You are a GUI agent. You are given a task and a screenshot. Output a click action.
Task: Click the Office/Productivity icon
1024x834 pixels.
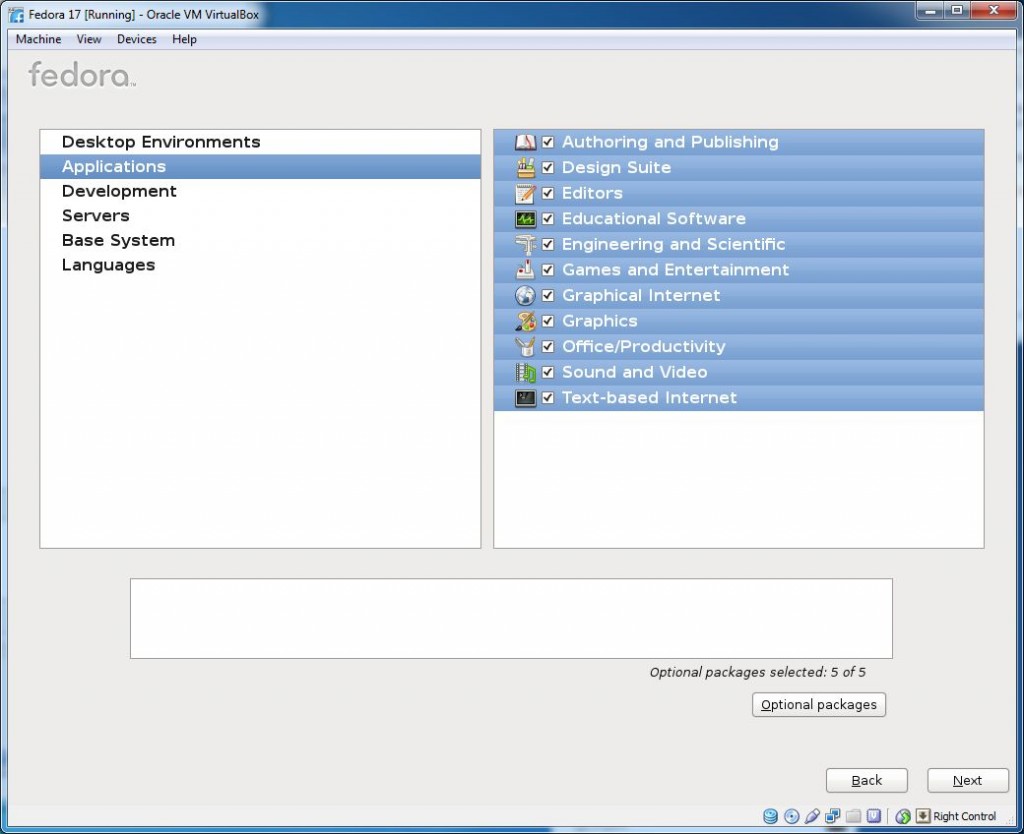(525, 346)
